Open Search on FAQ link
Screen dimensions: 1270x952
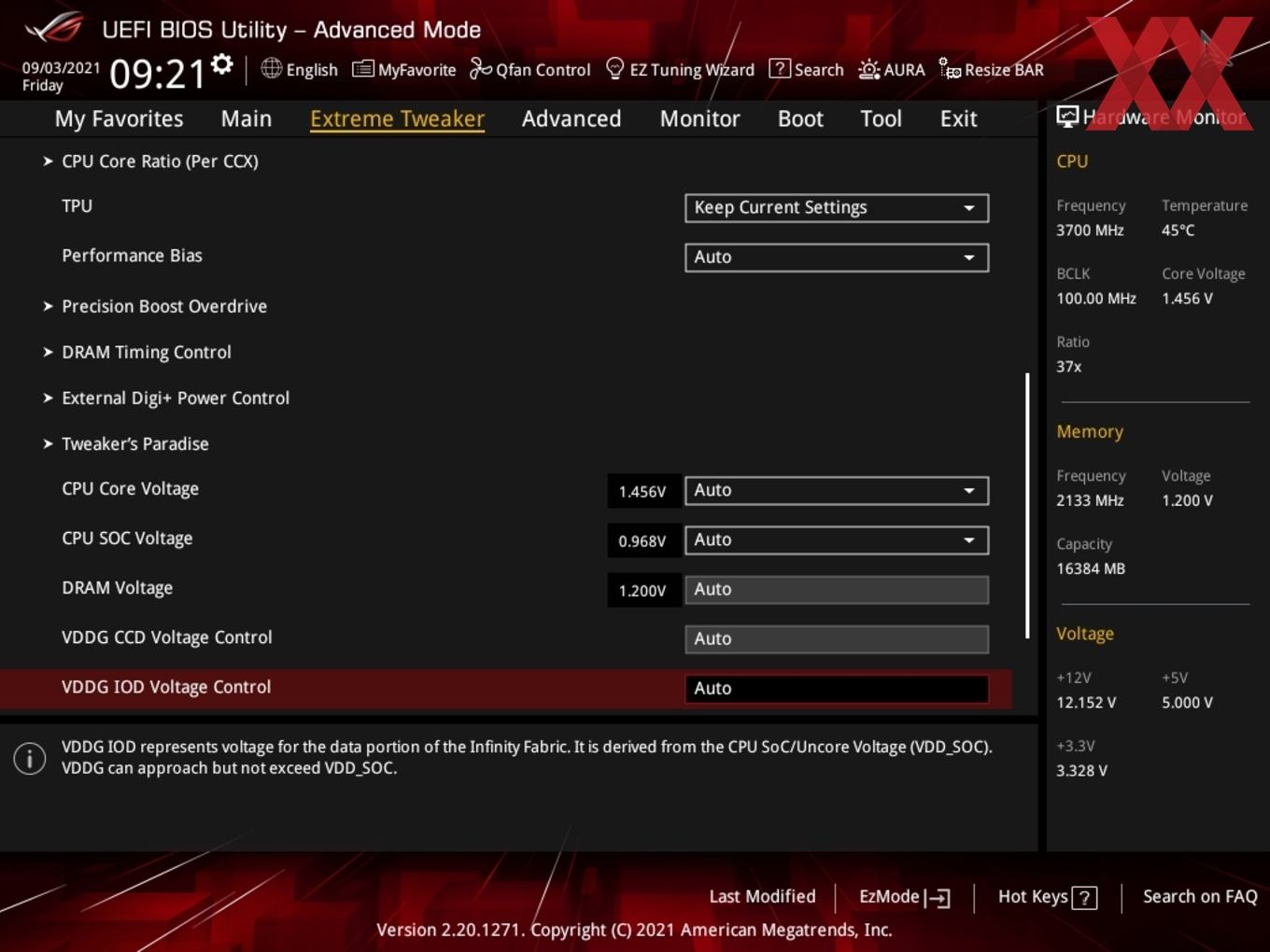point(1200,896)
